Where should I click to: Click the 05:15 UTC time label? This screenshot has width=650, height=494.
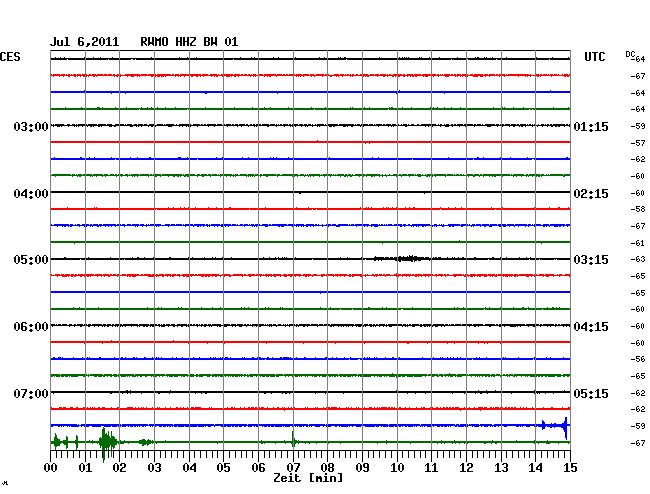point(591,393)
